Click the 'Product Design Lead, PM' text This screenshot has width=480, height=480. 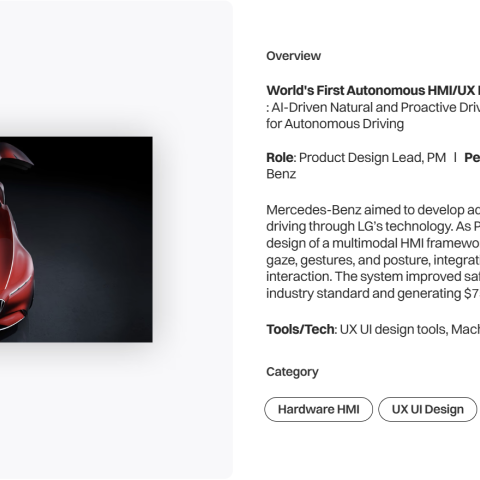tap(372, 158)
